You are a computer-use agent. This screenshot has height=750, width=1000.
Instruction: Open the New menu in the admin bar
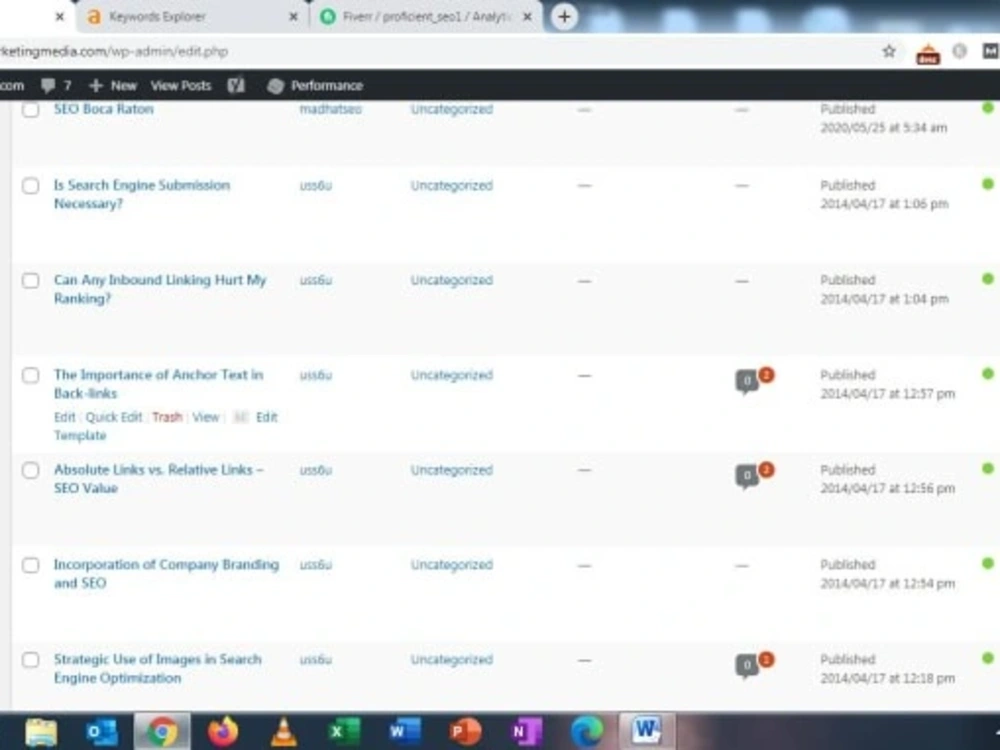click(x=113, y=85)
